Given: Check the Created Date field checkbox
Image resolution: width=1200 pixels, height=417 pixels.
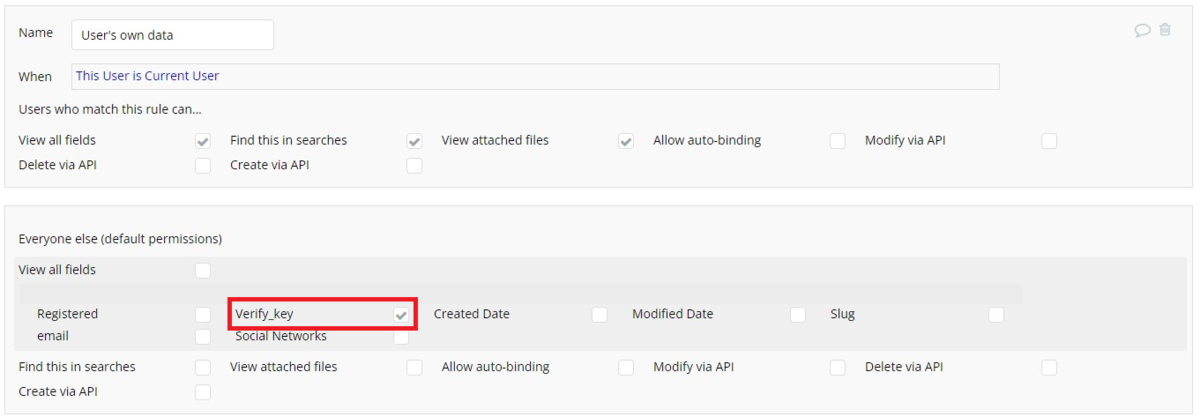Looking at the screenshot, I should point(599,314).
